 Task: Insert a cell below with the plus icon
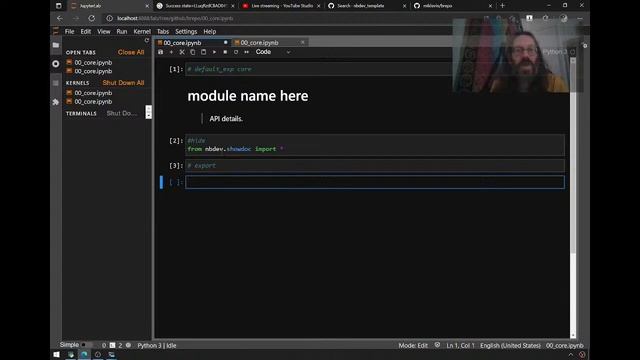click(x=171, y=52)
